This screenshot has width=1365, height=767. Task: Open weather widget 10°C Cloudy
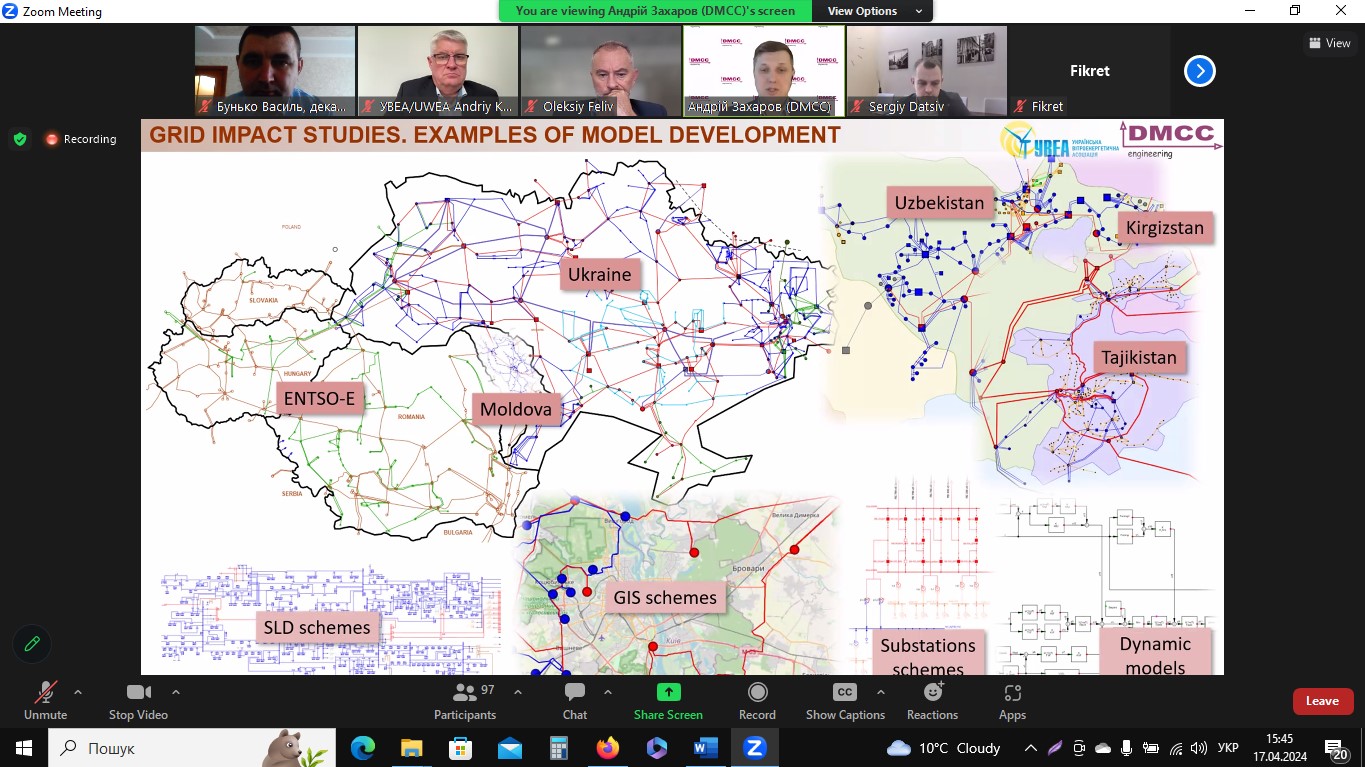[943, 748]
